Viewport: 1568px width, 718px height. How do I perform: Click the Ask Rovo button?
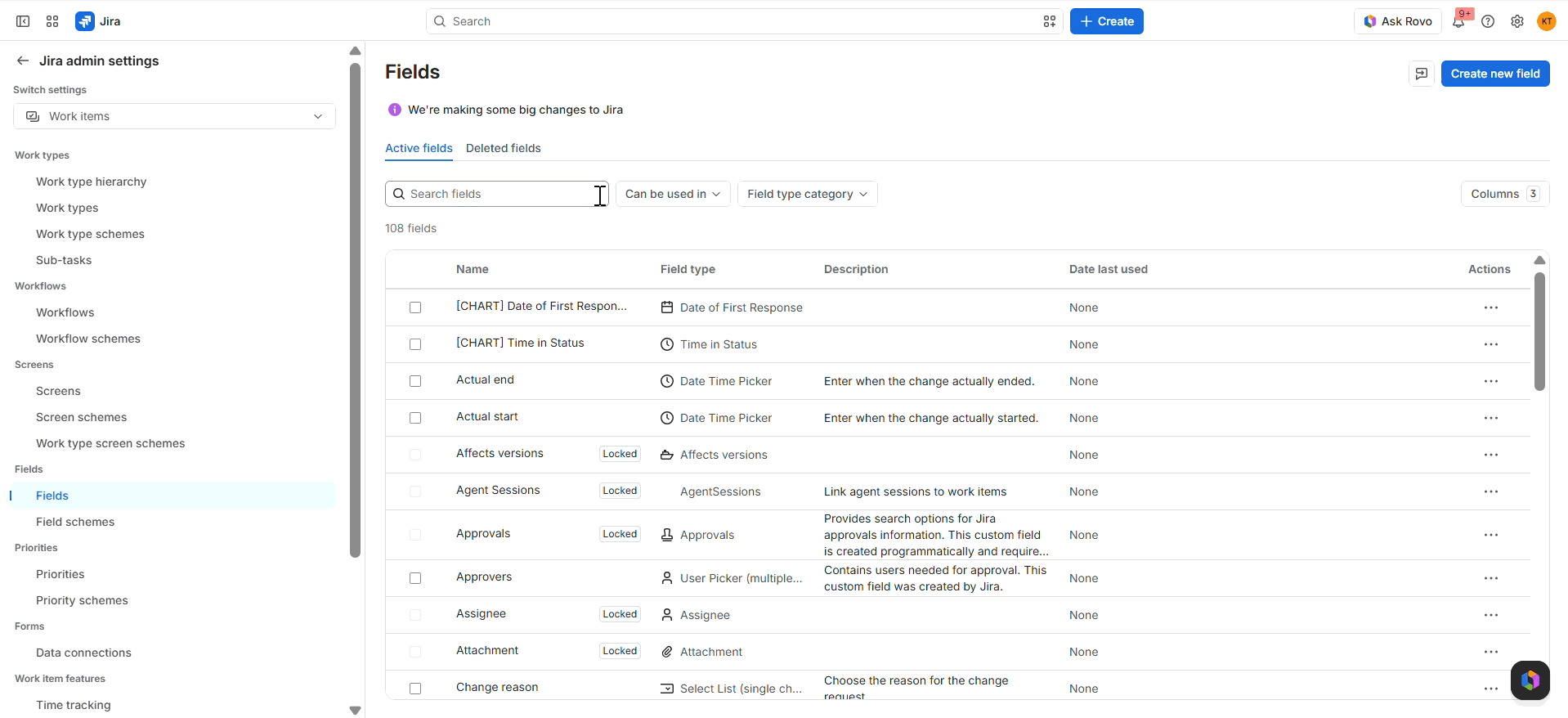(x=1398, y=21)
